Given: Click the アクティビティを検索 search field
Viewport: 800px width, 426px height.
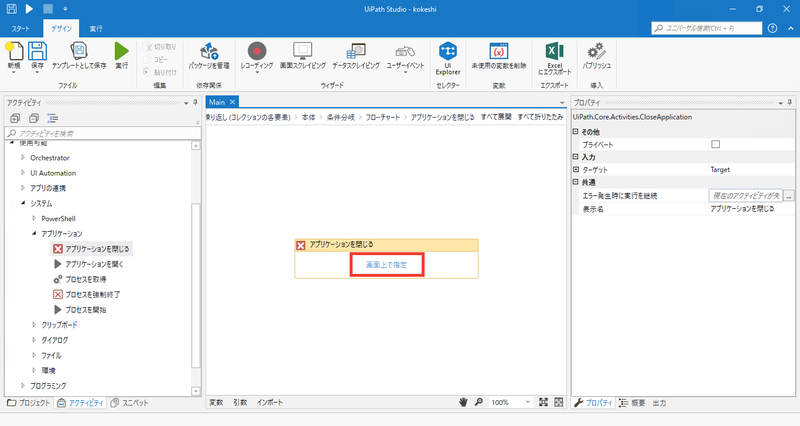Looking at the screenshot, I should pyautogui.click(x=103, y=133).
